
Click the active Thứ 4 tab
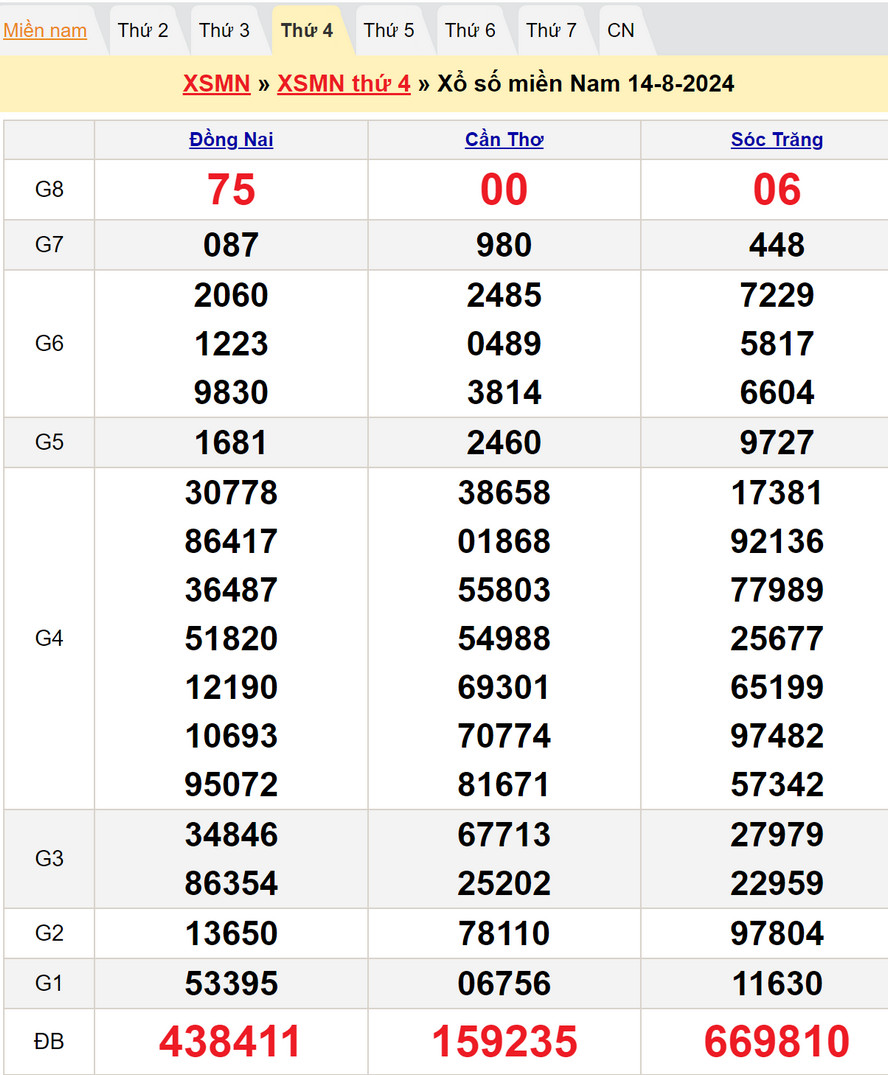tap(307, 30)
